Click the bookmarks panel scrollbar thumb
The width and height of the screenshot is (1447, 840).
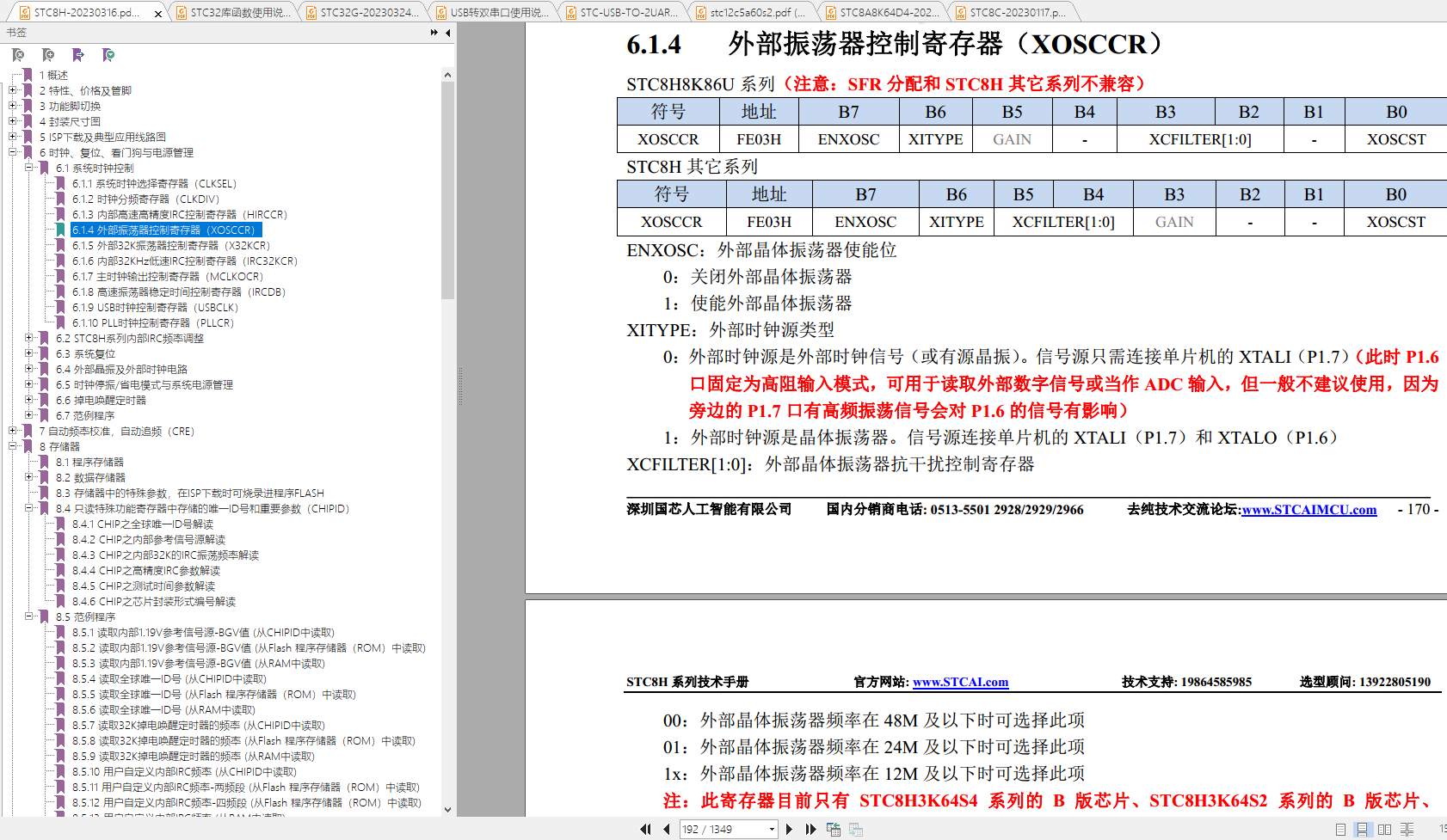point(447,191)
